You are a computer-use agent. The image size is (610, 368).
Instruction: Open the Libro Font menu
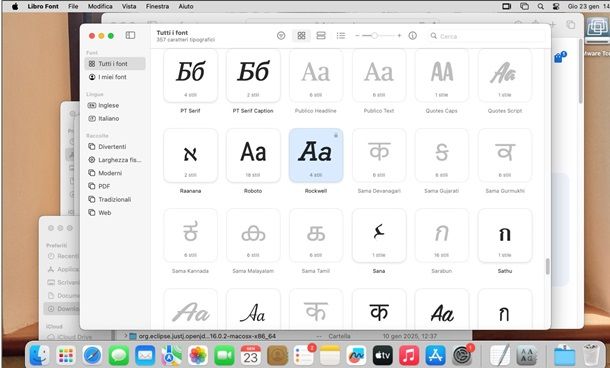[43, 6]
